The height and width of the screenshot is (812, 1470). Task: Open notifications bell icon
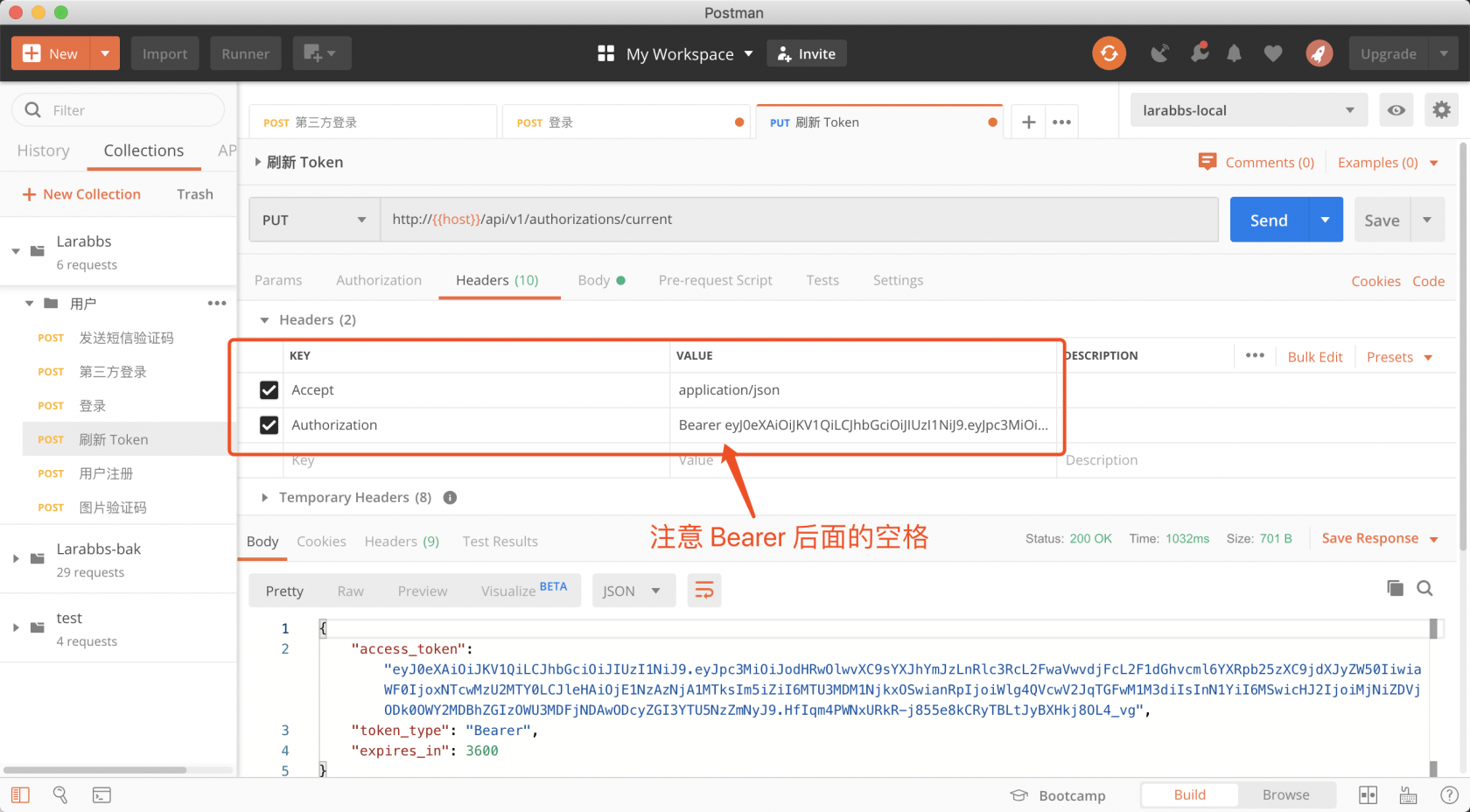pos(1234,53)
